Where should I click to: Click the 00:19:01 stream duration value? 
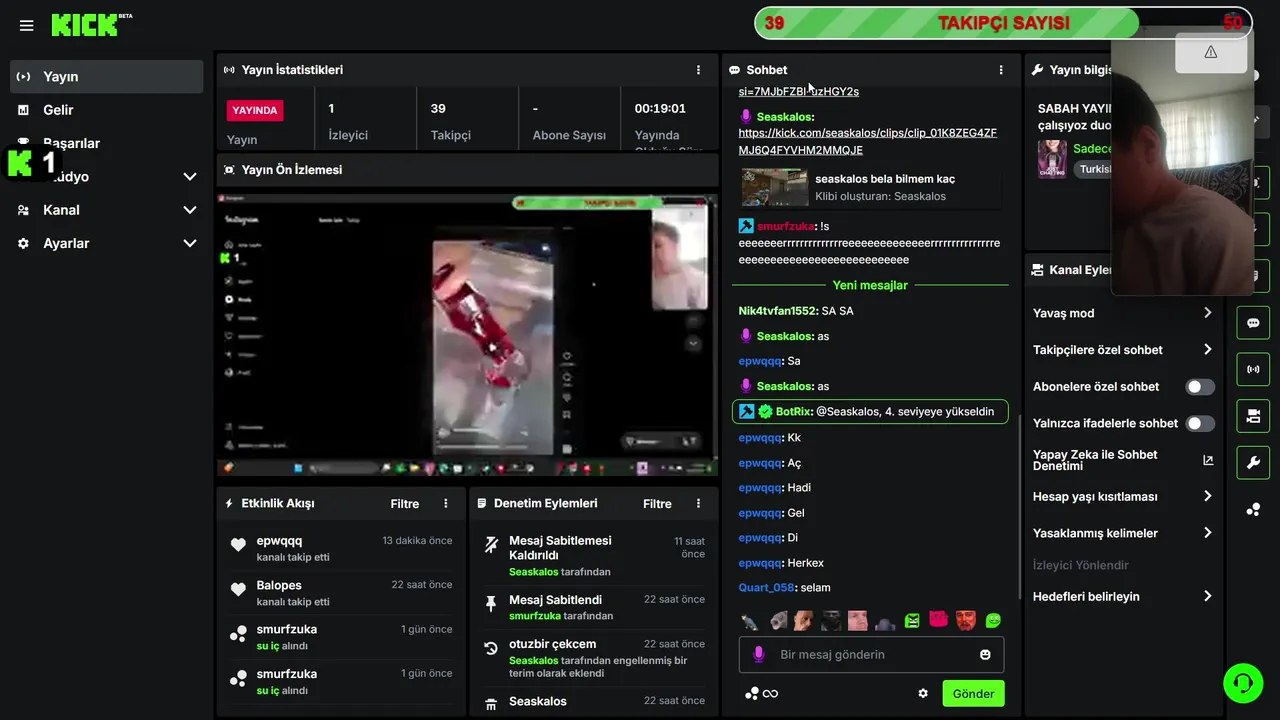point(660,109)
